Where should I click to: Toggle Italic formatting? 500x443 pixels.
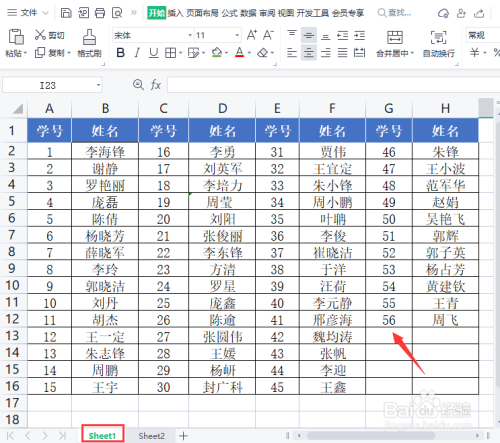(x=137, y=53)
